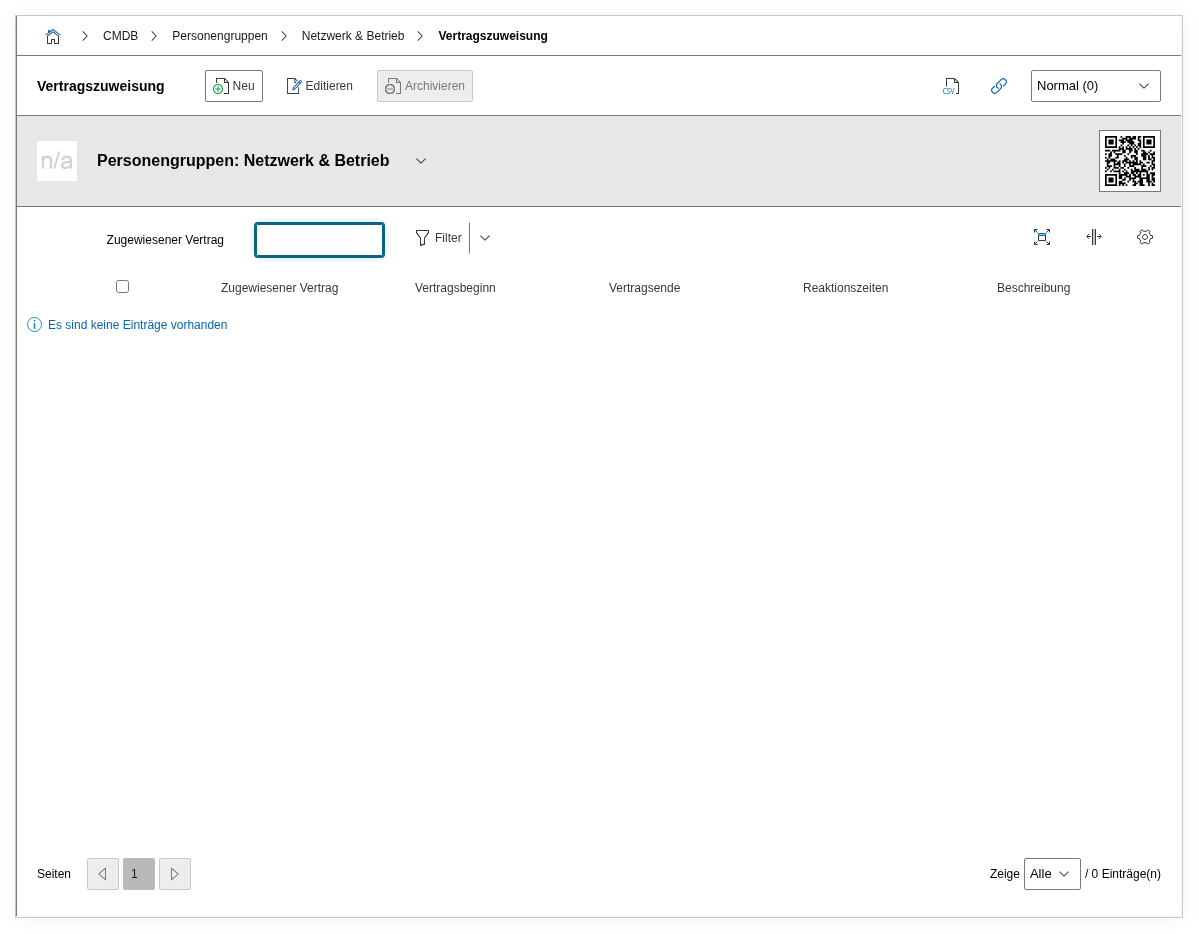Export list via CSV icon

950,86
